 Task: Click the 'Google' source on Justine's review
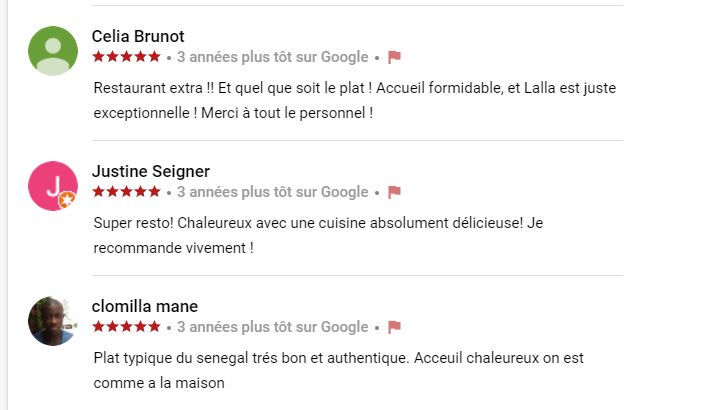[345, 192]
